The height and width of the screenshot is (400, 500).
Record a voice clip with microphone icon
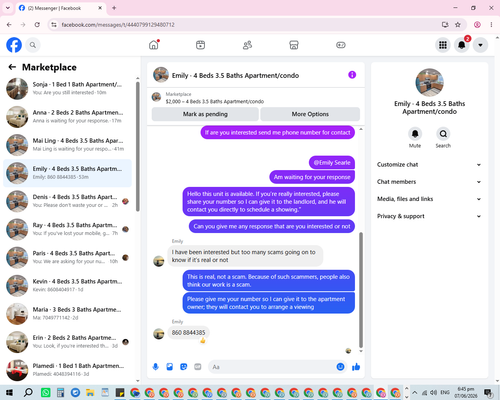point(156,367)
